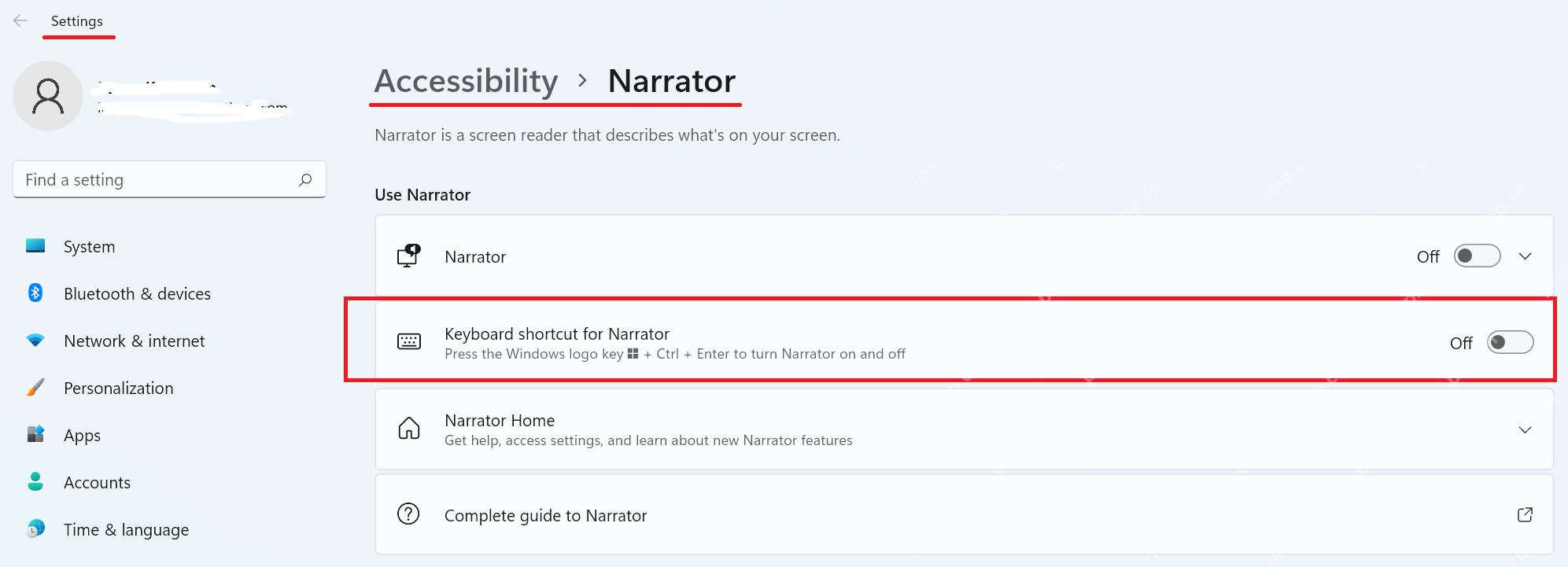1568x567 pixels.
Task: Click the Personalization paintbrush icon
Action: pyautogui.click(x=35, y=388)
